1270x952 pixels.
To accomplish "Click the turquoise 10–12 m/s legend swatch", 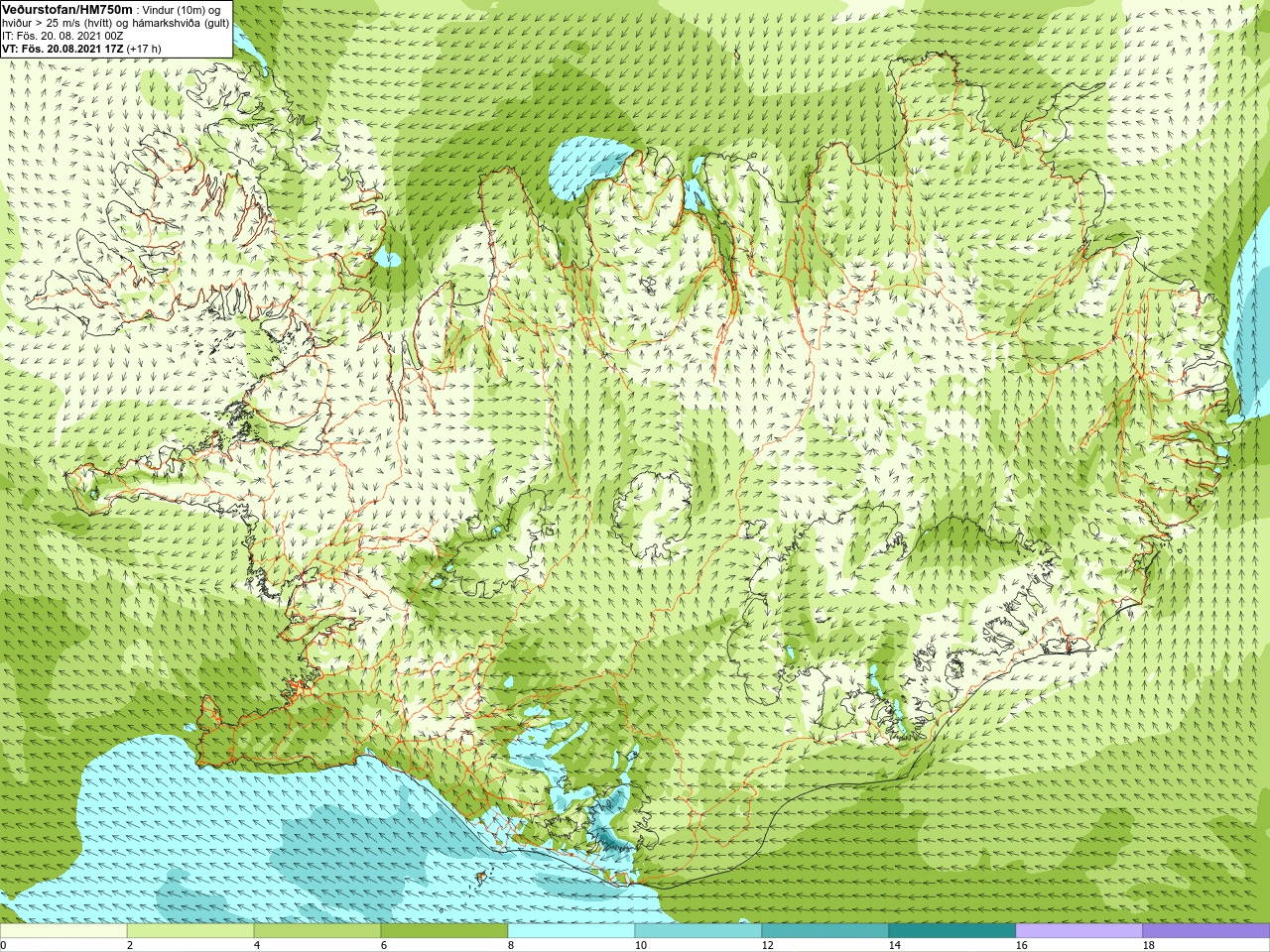I will tap(698, 931).
